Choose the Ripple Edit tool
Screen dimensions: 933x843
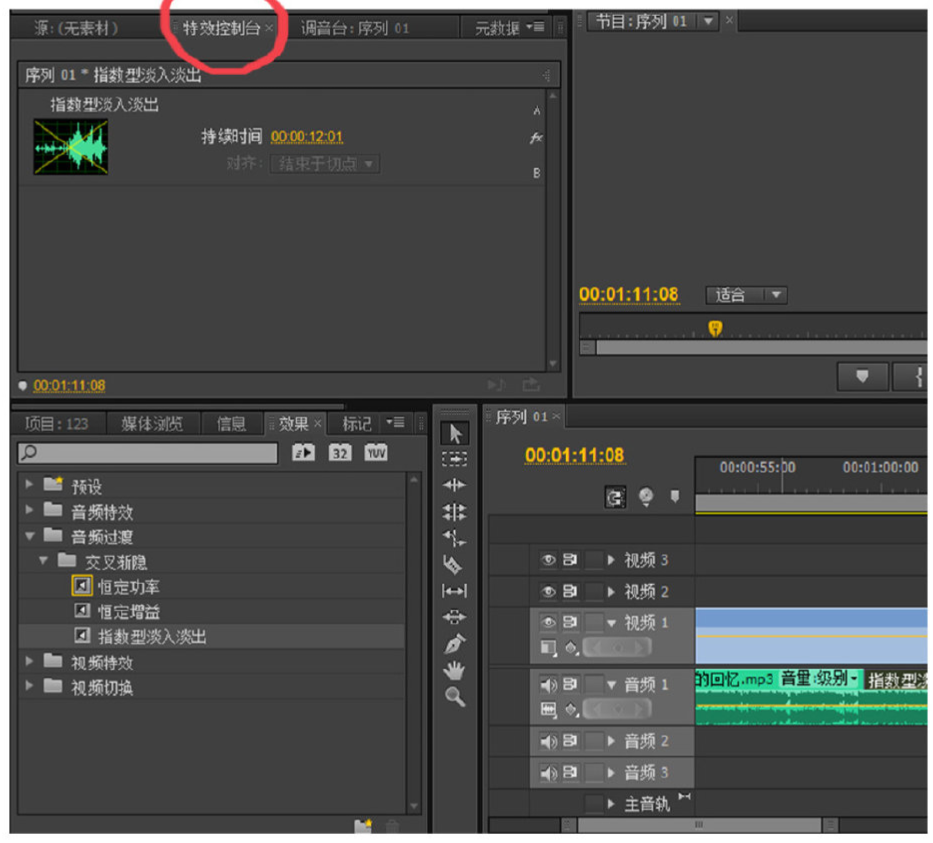point(454,485)
